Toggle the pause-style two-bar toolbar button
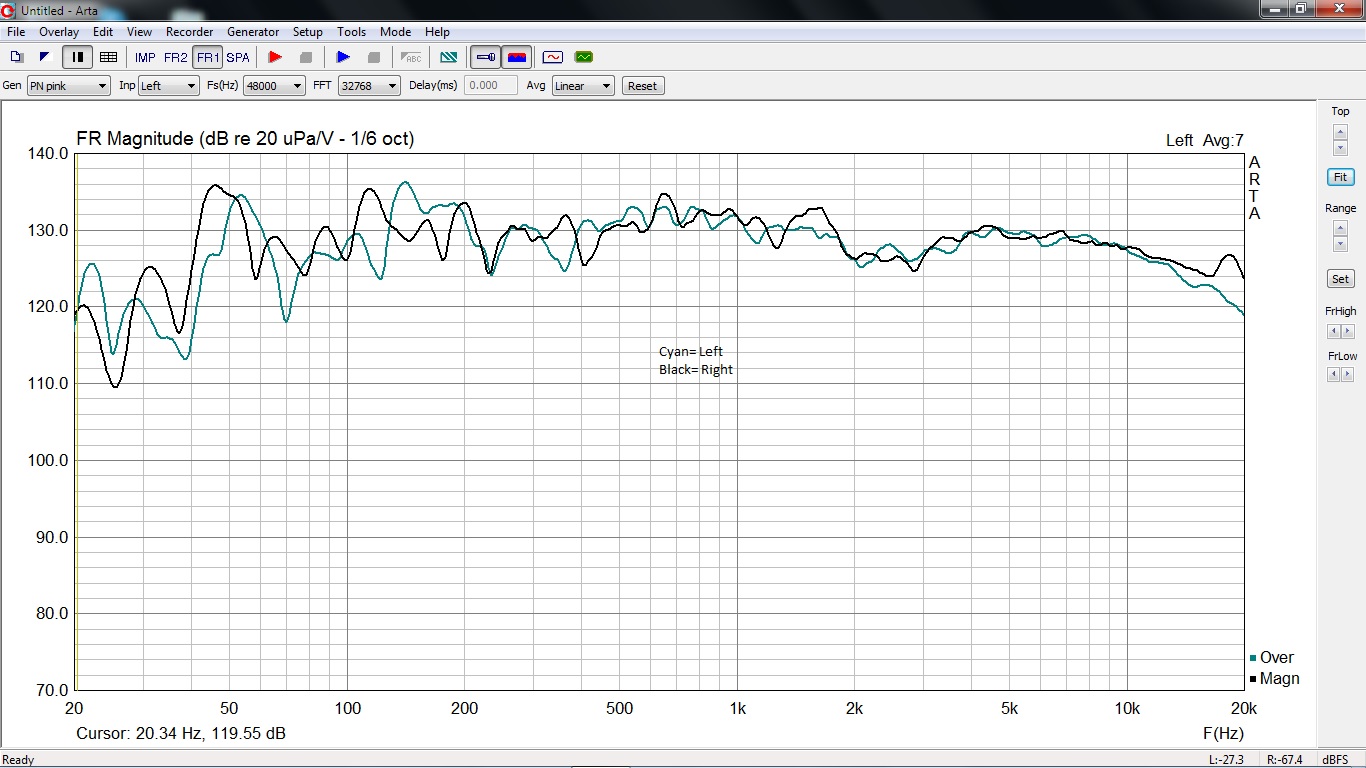1366x768 pixels. tap(77, 58)
